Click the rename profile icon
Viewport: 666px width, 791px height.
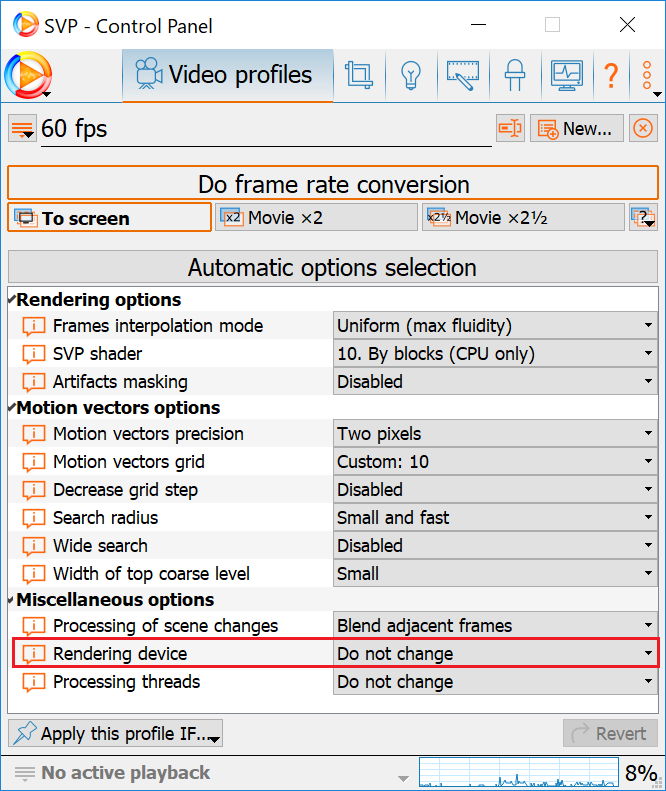click(x=510, y=128)
